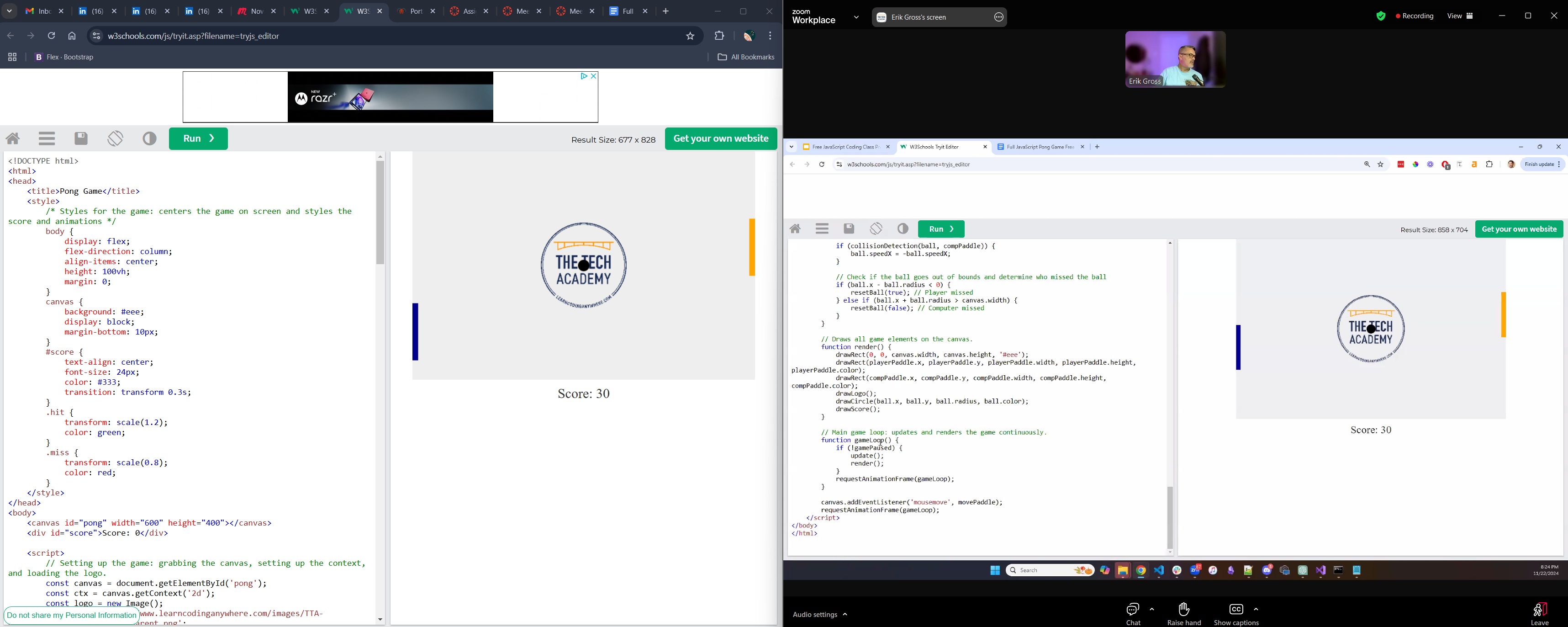The height and width of the screenshot is (627, 1568).
Task: Toggle editor orientation icon in left browser
Action: 116,138
